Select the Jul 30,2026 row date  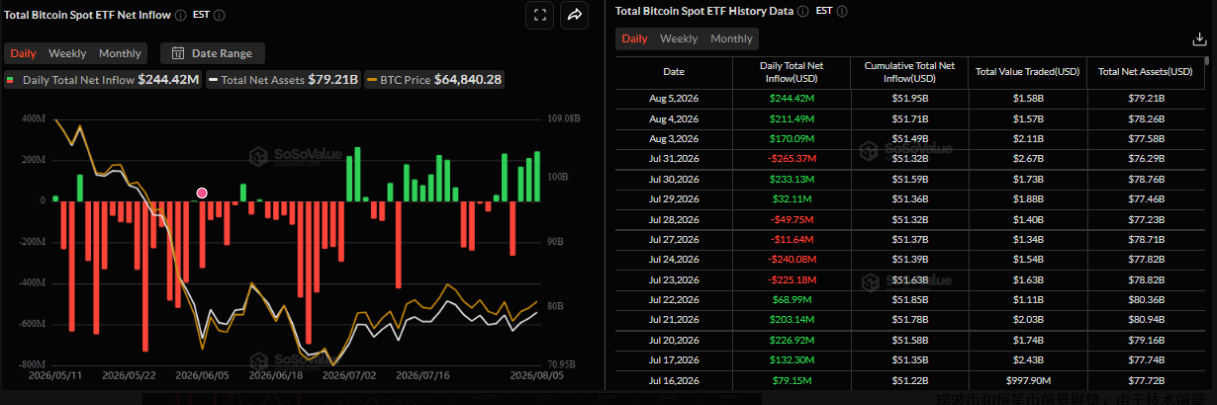[x=674, y=179]
